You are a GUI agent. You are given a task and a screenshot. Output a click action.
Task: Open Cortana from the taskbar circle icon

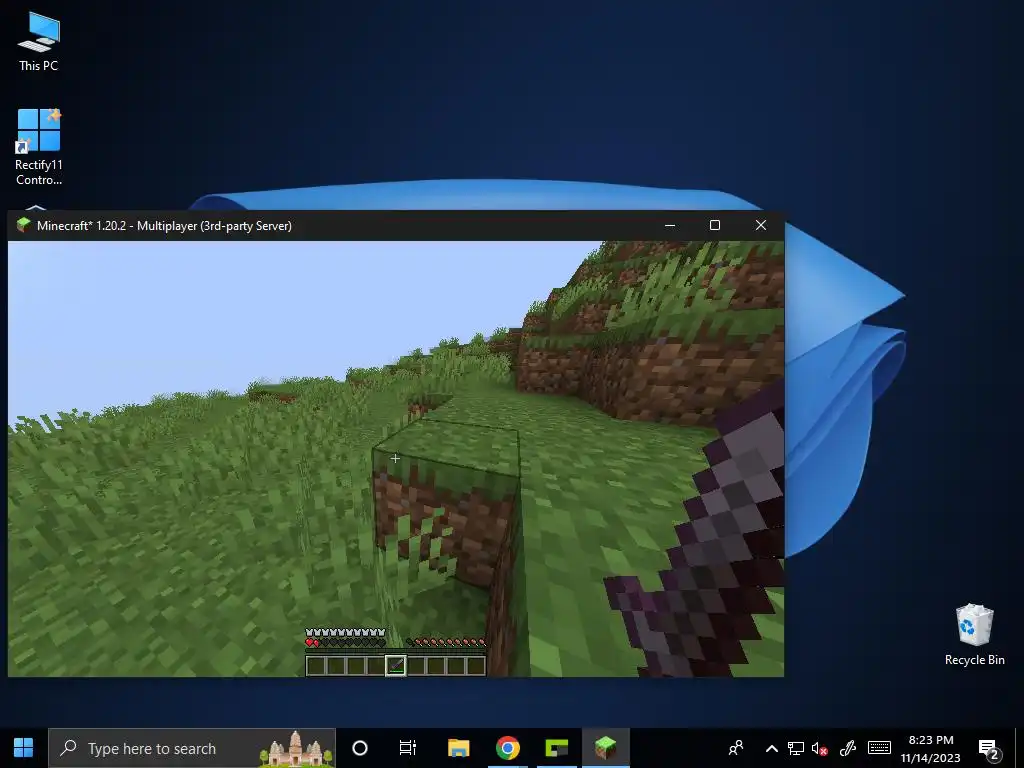(360, 748)
